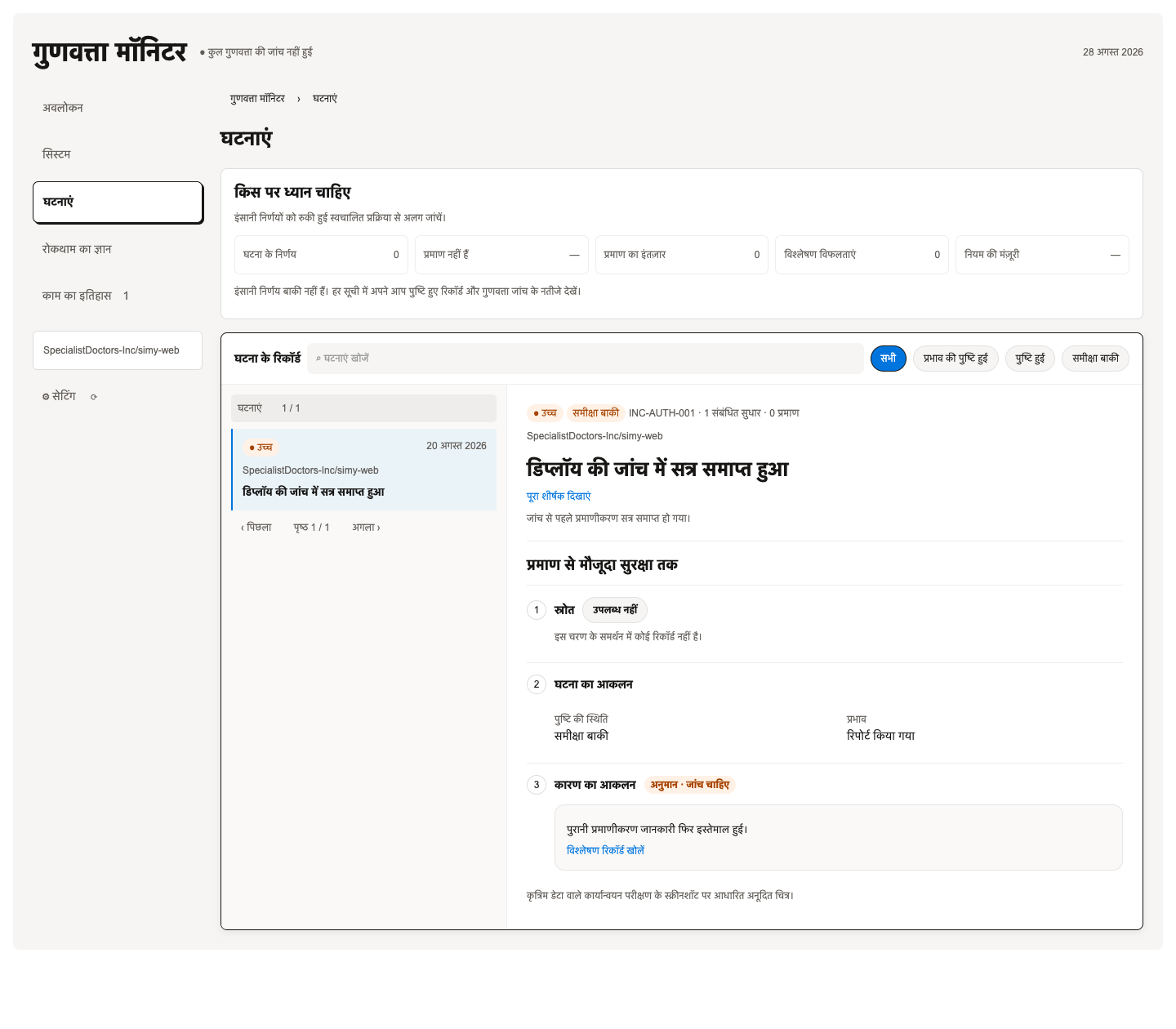Open the घटना के निर्णय card
Image resolution: width=1176 pixels, height=1029 pixels.
tap(321, 255)
